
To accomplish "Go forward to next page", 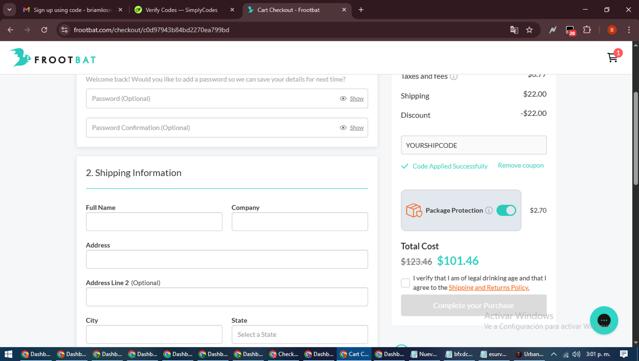I will [x=27, y=30].
